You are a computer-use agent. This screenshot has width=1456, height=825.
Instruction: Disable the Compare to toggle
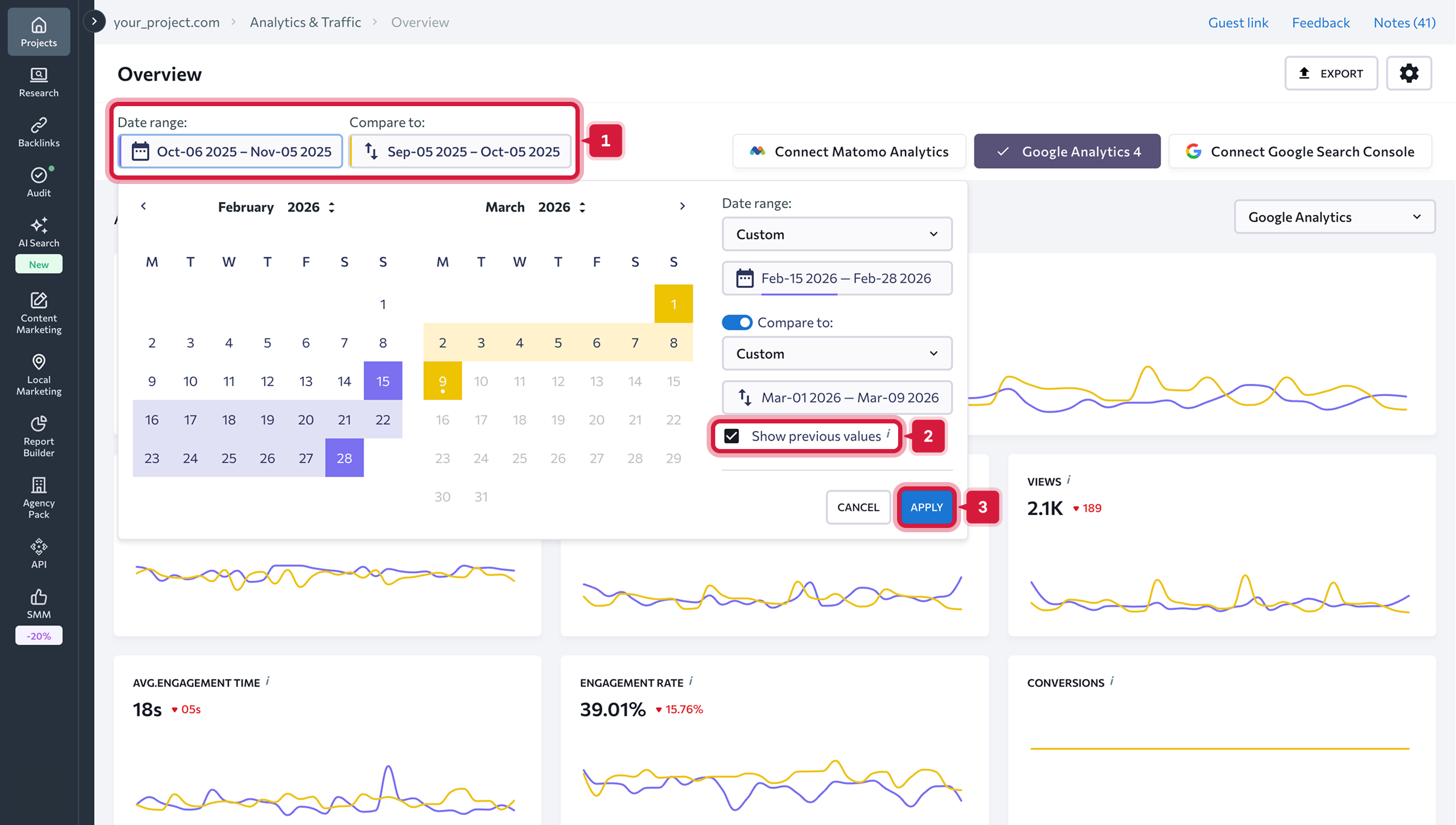point(737,322)
